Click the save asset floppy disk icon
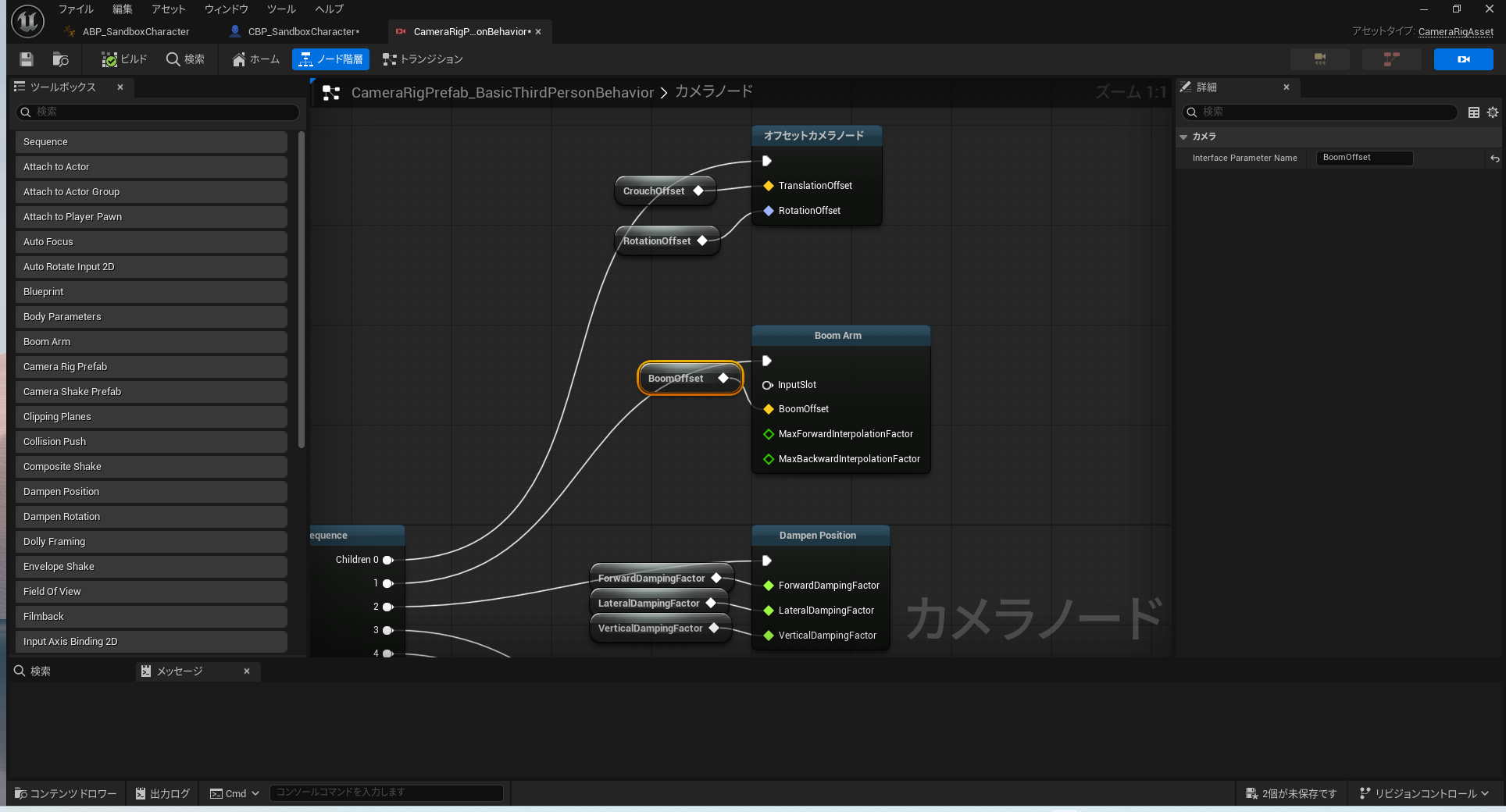 [x=27, y=59]
